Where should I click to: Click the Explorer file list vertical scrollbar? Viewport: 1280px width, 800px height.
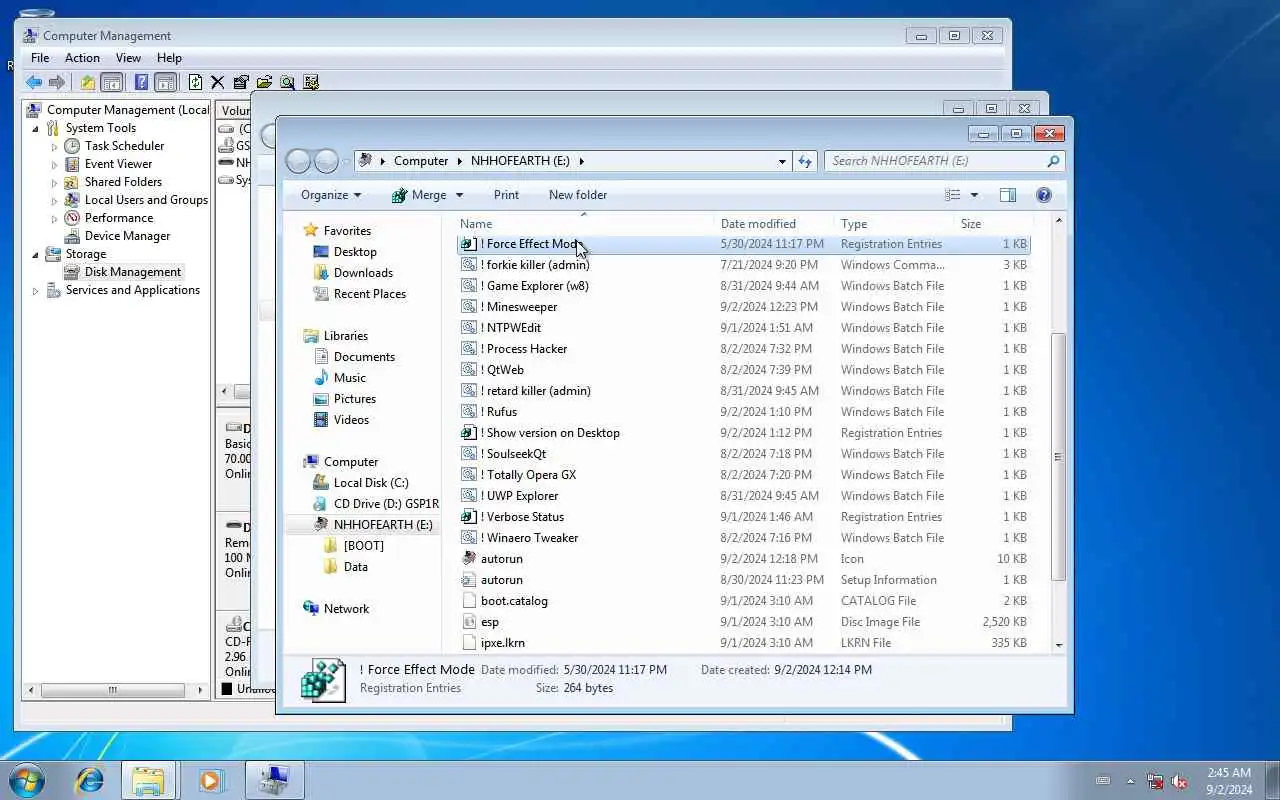1058,456
